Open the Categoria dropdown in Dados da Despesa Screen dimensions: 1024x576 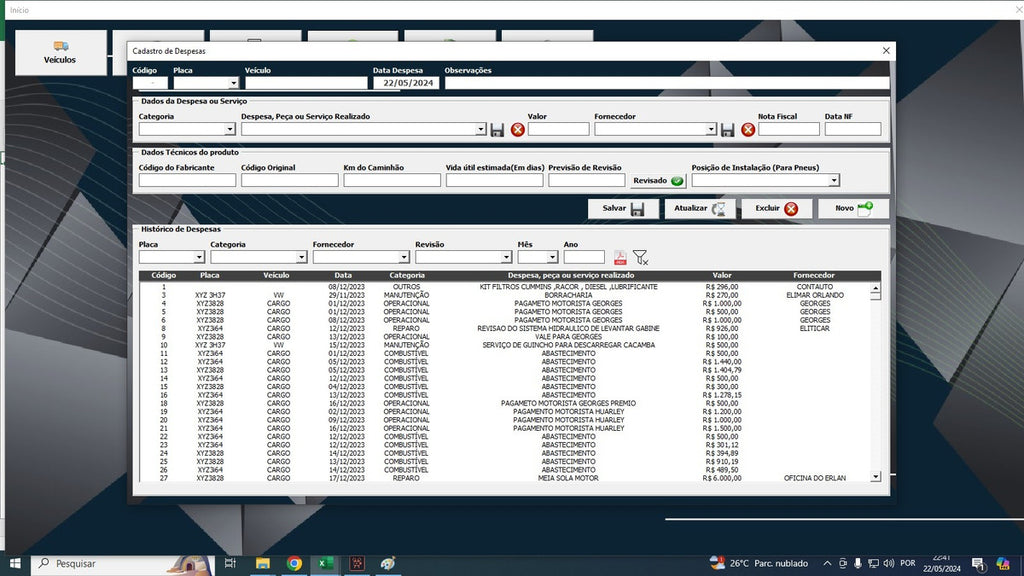point(229,129)
